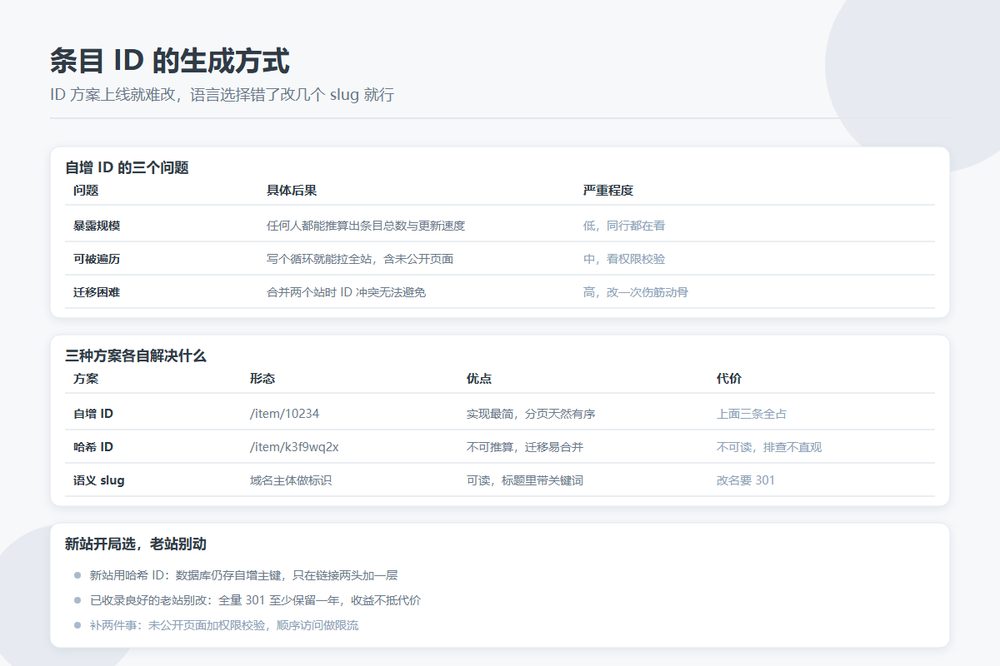Select the row label '可被遍历'
The width and height of the screenshot is (1000, 666).
click(96, 258)
